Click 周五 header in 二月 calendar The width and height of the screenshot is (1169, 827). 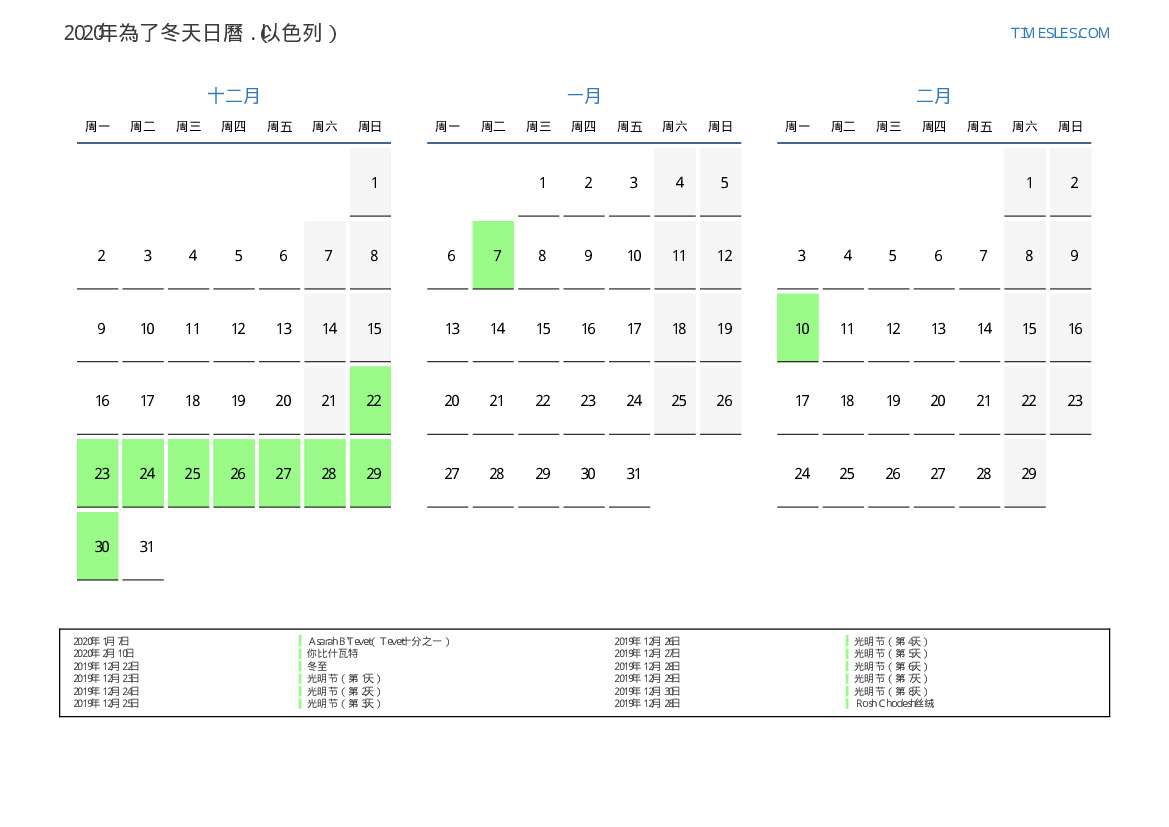coord(980,127)
